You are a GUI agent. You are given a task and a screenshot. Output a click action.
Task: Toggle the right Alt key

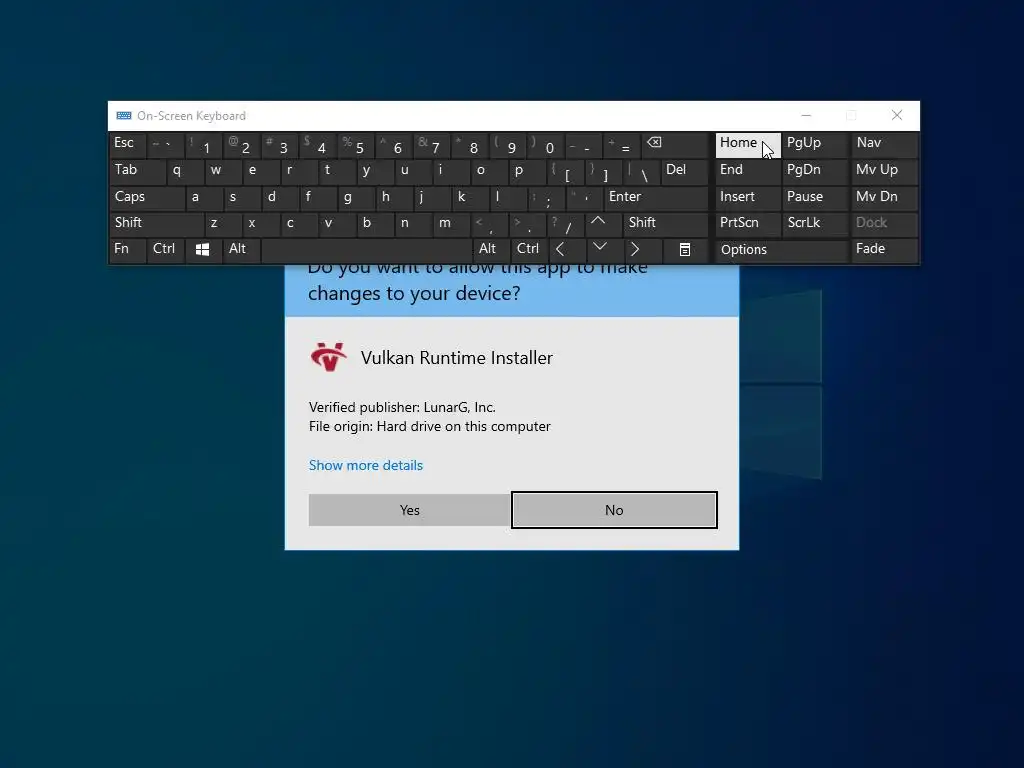coord(491,249)
